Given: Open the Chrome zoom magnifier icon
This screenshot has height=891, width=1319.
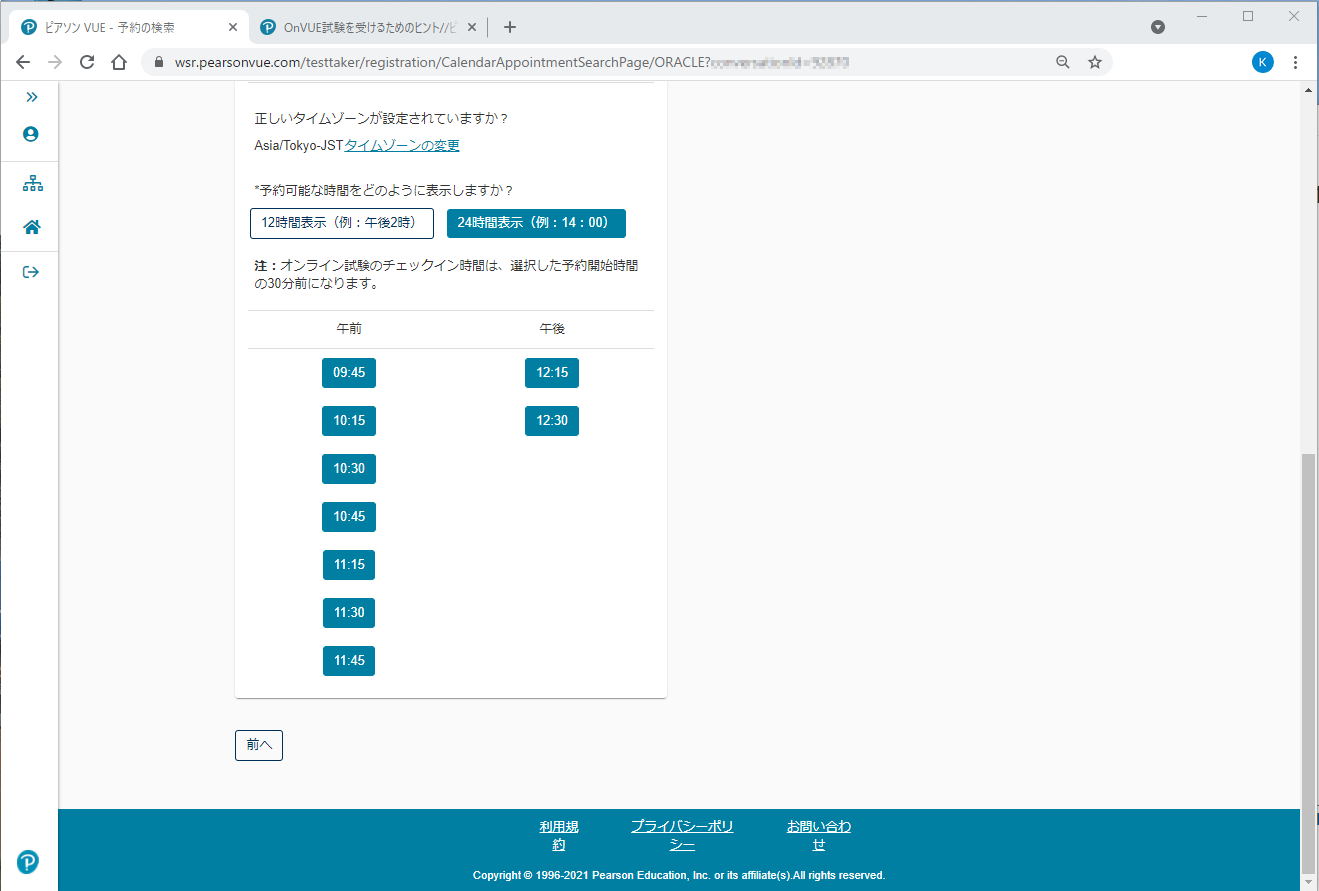Looking at the screenshot, I should [x=1063, y=62].
